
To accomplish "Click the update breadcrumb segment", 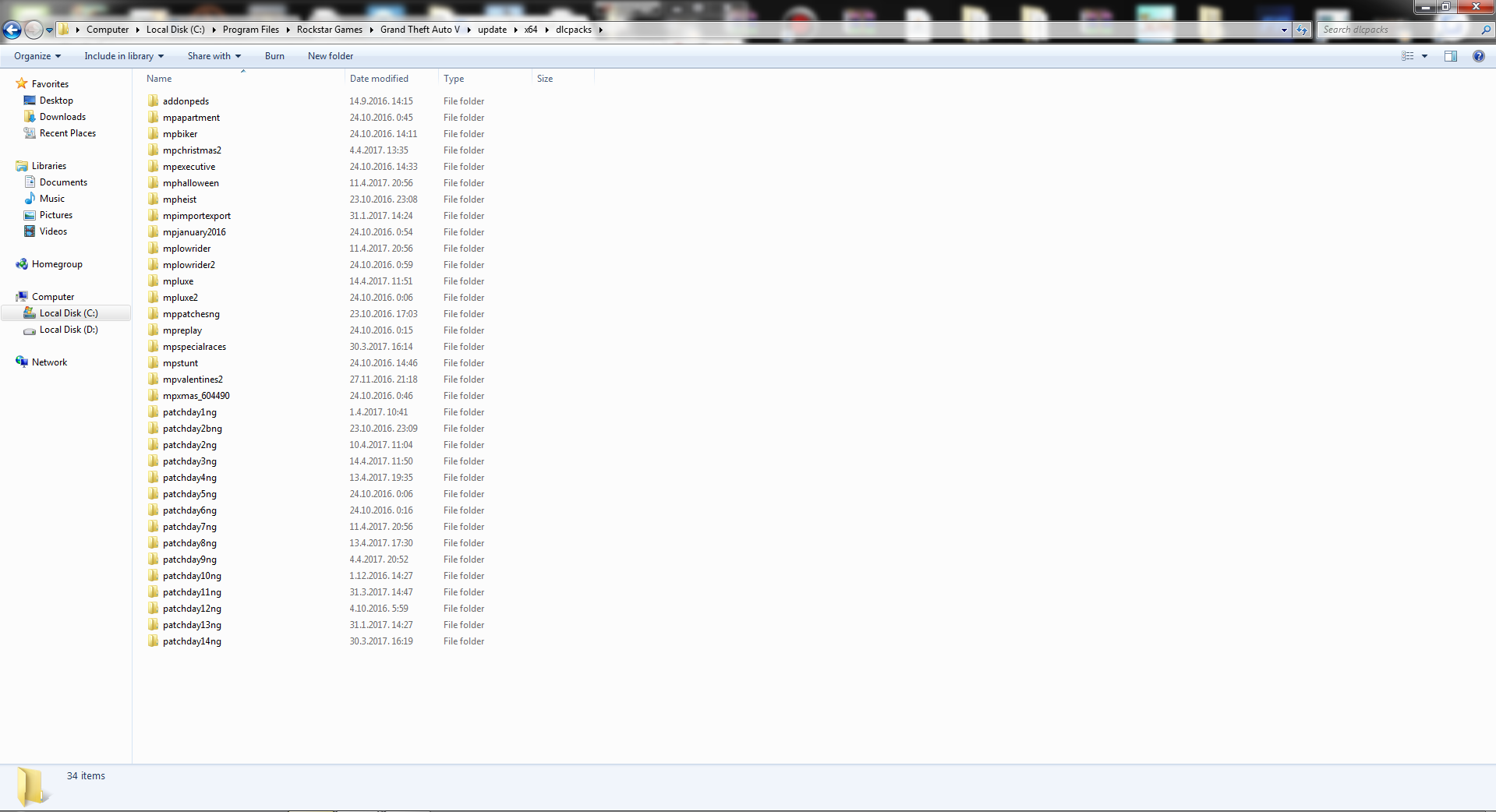I will pos(492,30).
